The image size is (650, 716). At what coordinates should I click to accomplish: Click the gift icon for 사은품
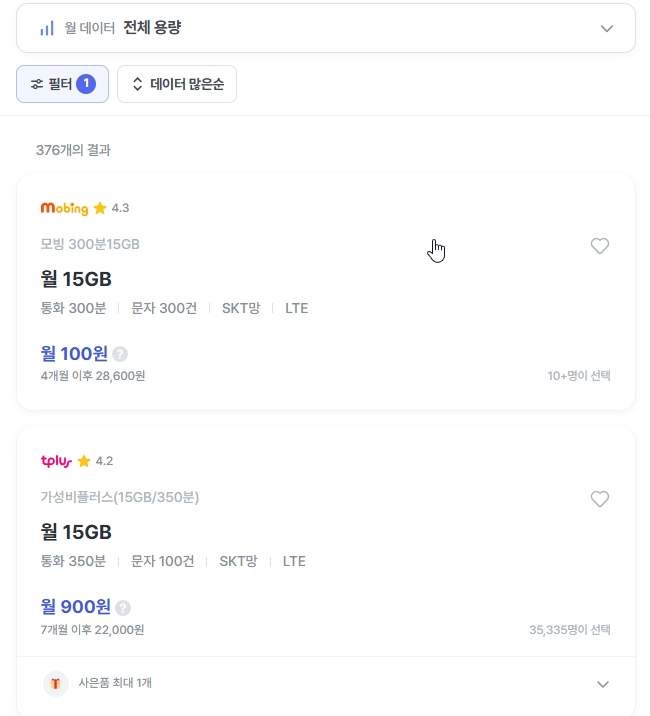tap(56, 684)
